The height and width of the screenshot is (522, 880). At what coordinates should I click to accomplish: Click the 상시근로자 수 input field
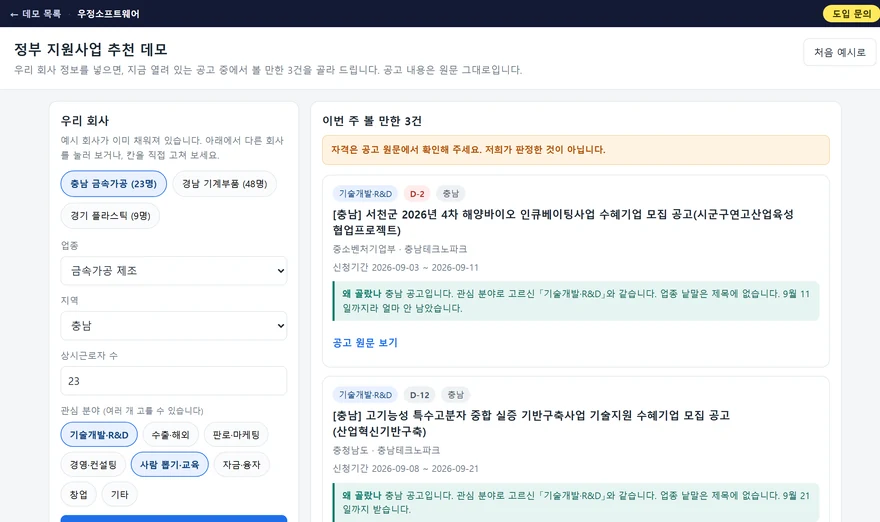(173, 381)
